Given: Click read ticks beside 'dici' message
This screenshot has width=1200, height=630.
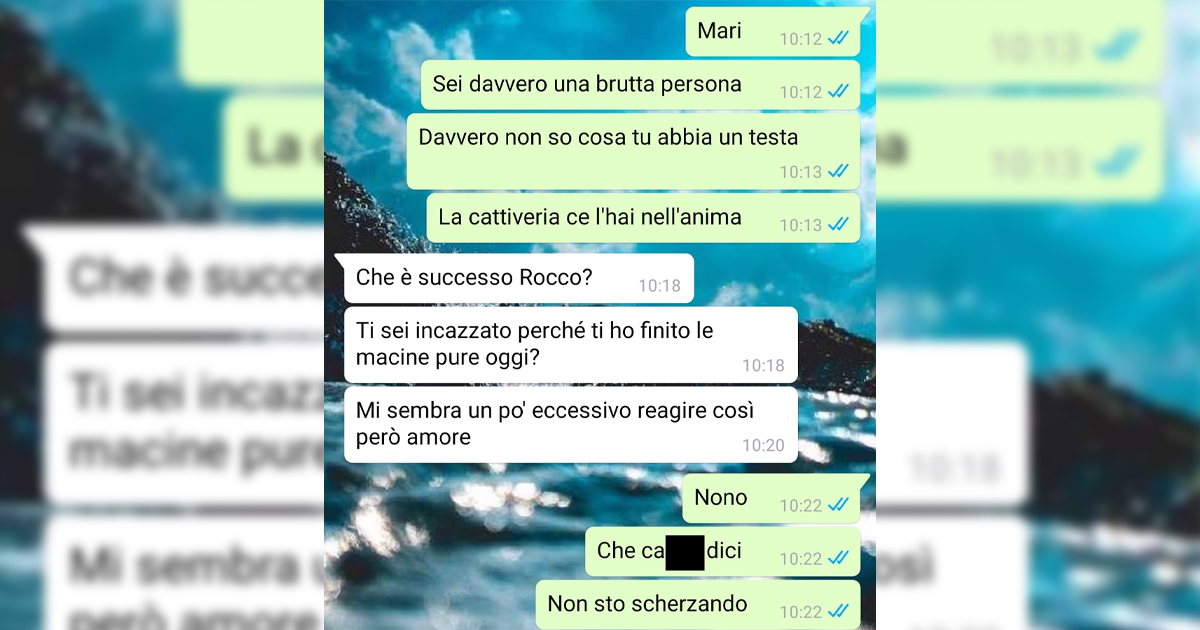Looking at the screenshot, I should (839, 558).
